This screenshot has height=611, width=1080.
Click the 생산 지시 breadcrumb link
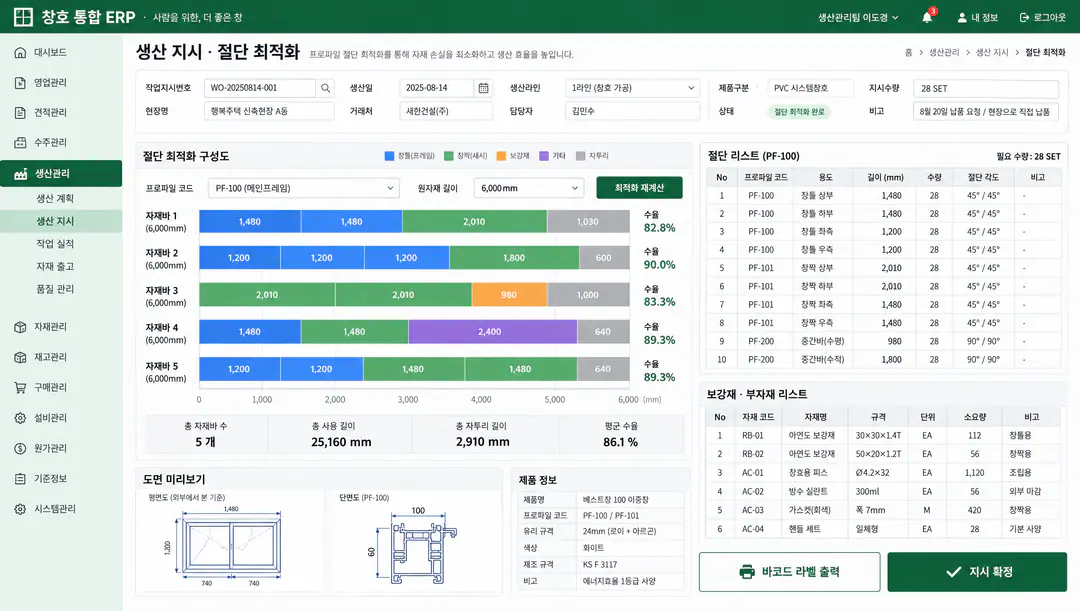(992, 52)
